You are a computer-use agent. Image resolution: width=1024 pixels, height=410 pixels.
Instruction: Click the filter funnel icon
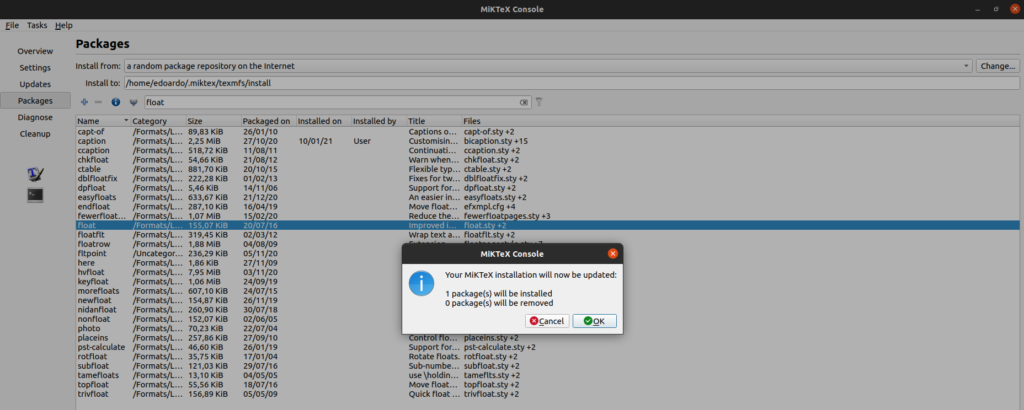coord(539,102)
